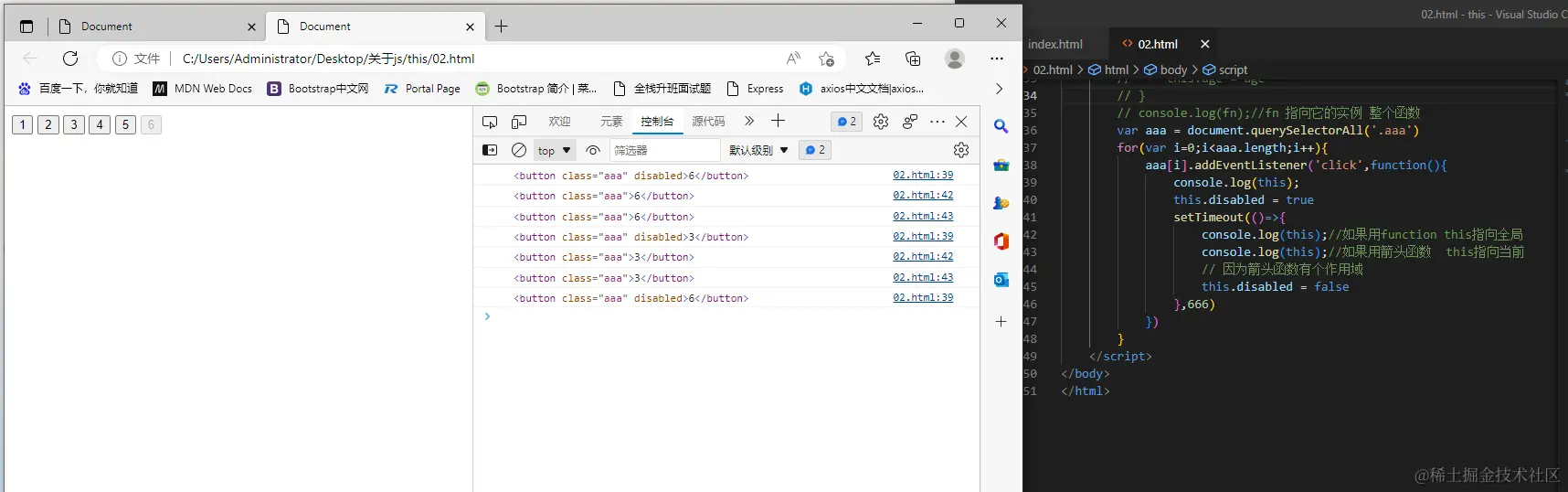The height and width of the screenshot is (492, 1568).
Task: Open the MDN Web Docs bookmark
Action: 202,89
